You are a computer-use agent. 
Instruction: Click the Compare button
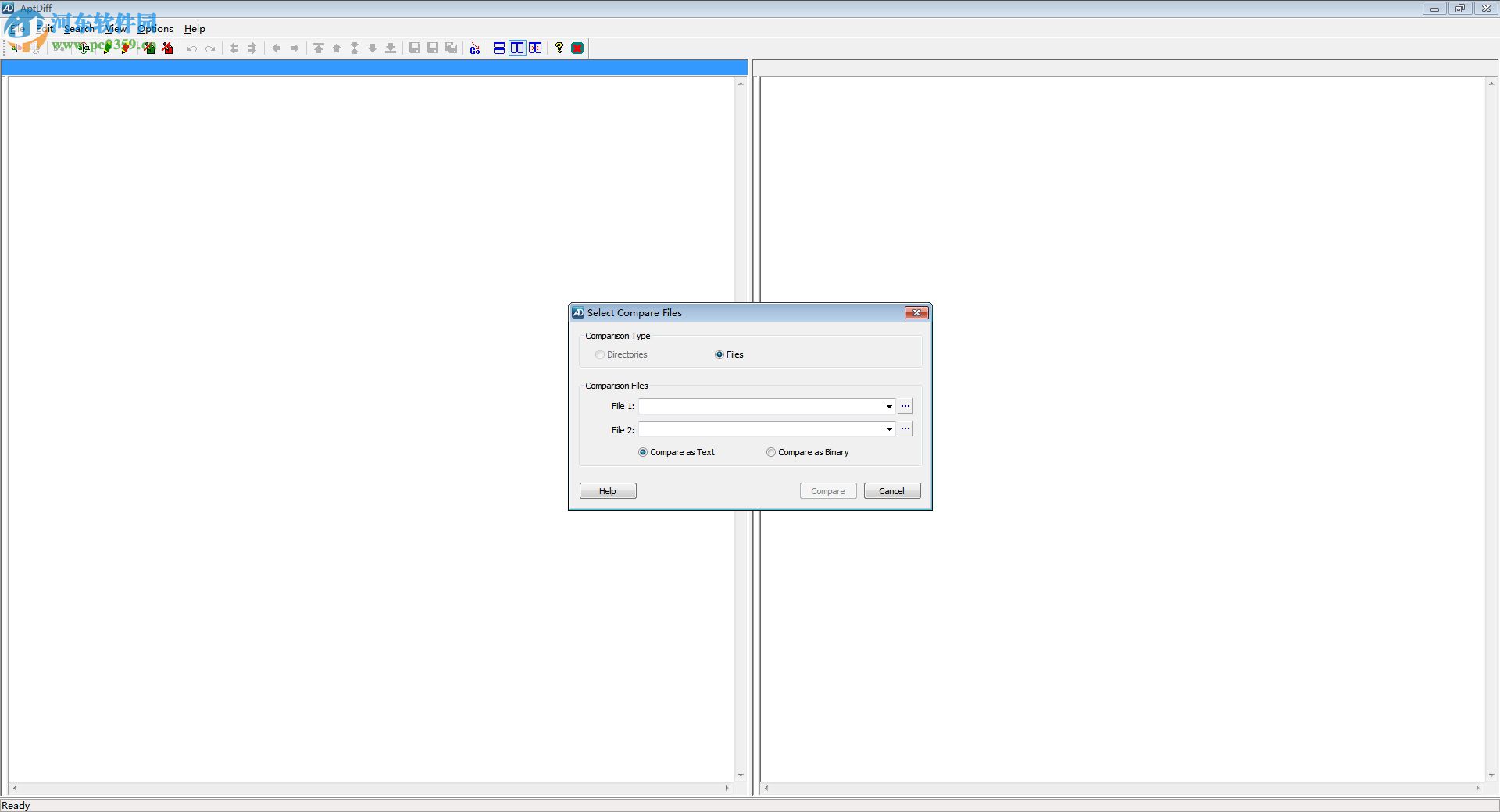tap(828, 491)
